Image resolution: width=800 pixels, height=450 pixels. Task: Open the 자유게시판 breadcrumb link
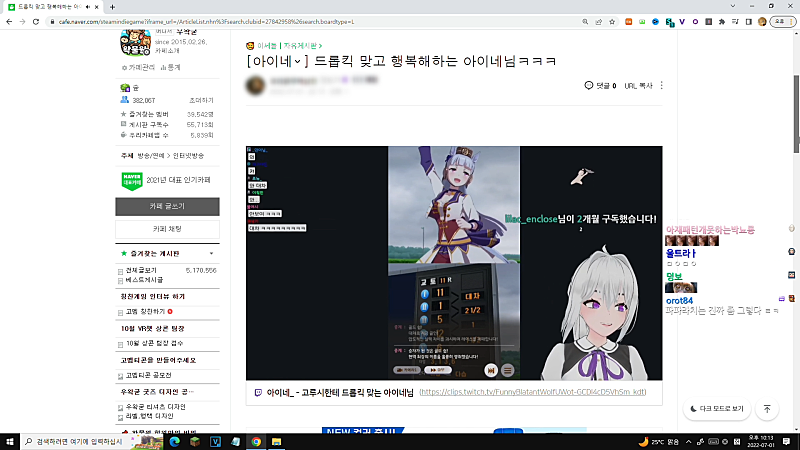click(301, 46)
